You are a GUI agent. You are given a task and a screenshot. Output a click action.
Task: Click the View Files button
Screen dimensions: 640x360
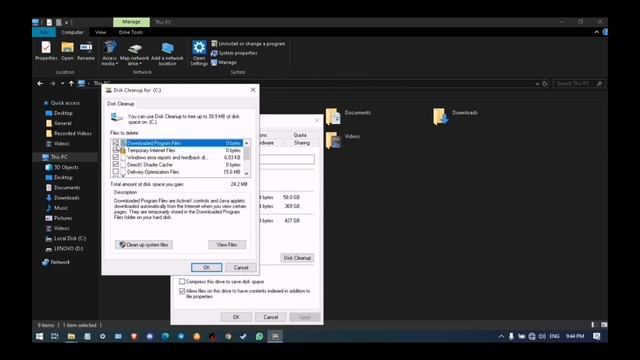click(227, 244)
